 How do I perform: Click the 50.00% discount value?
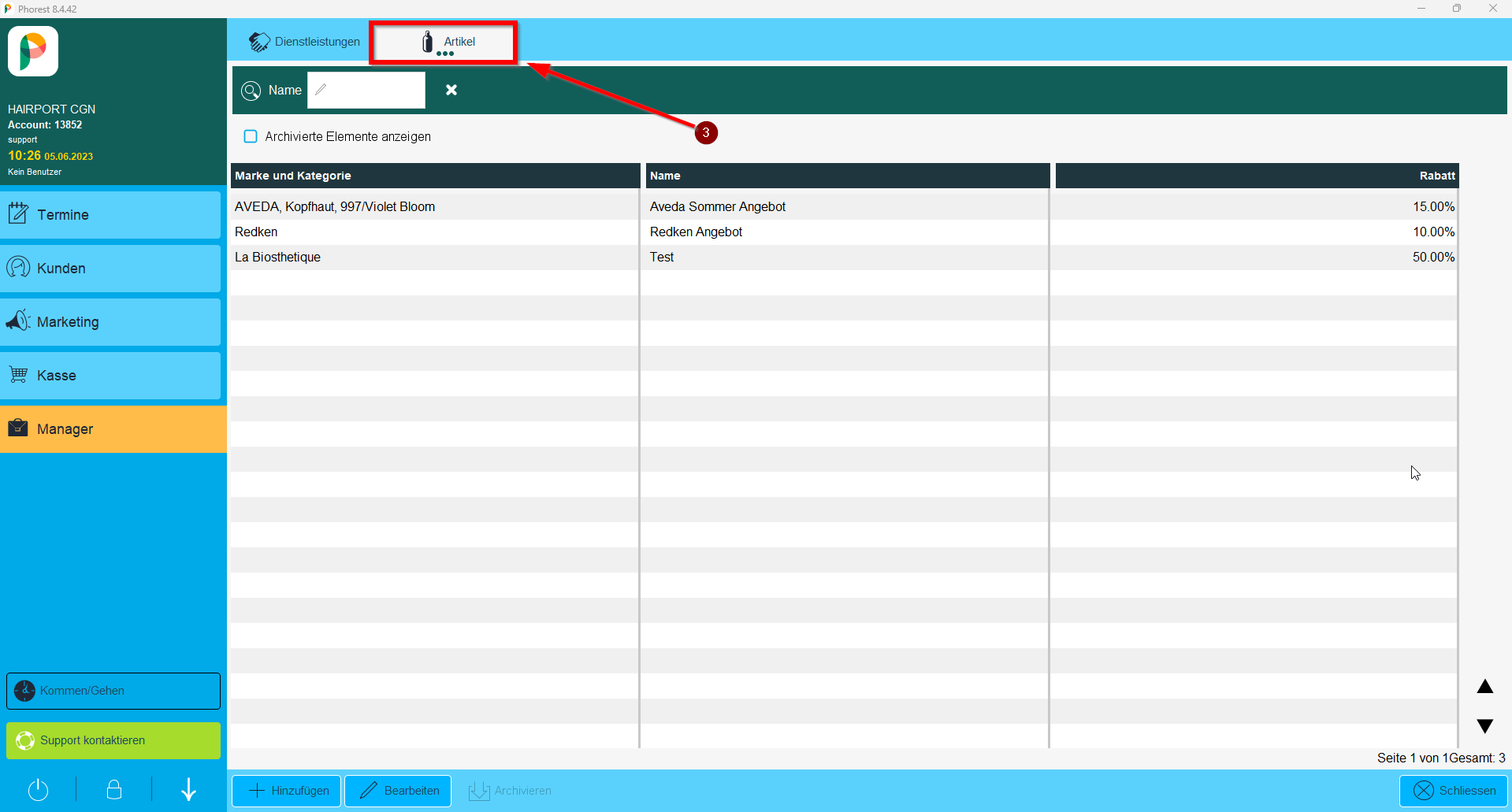tap(1433, 257)
